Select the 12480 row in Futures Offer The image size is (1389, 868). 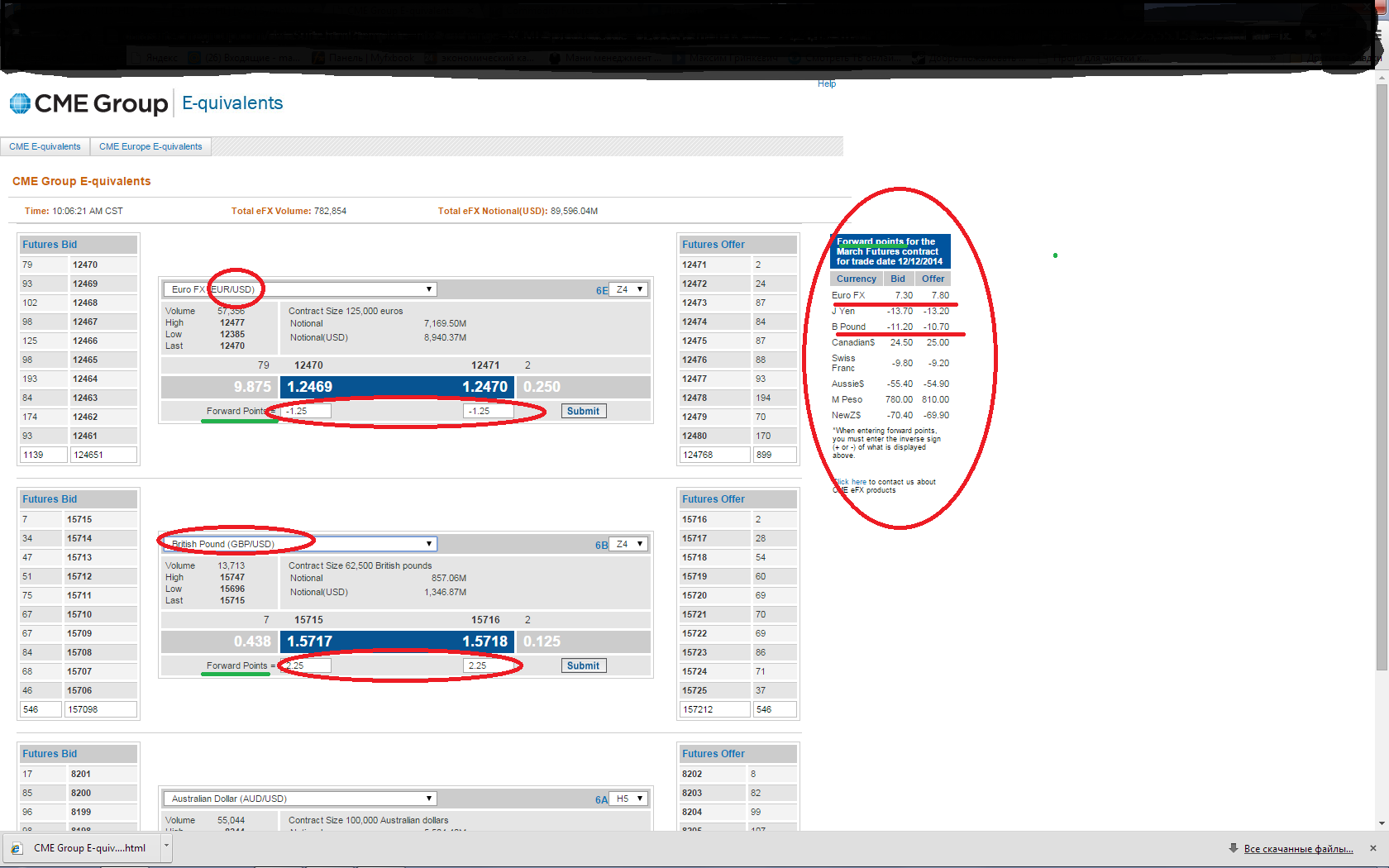point(738,436)
